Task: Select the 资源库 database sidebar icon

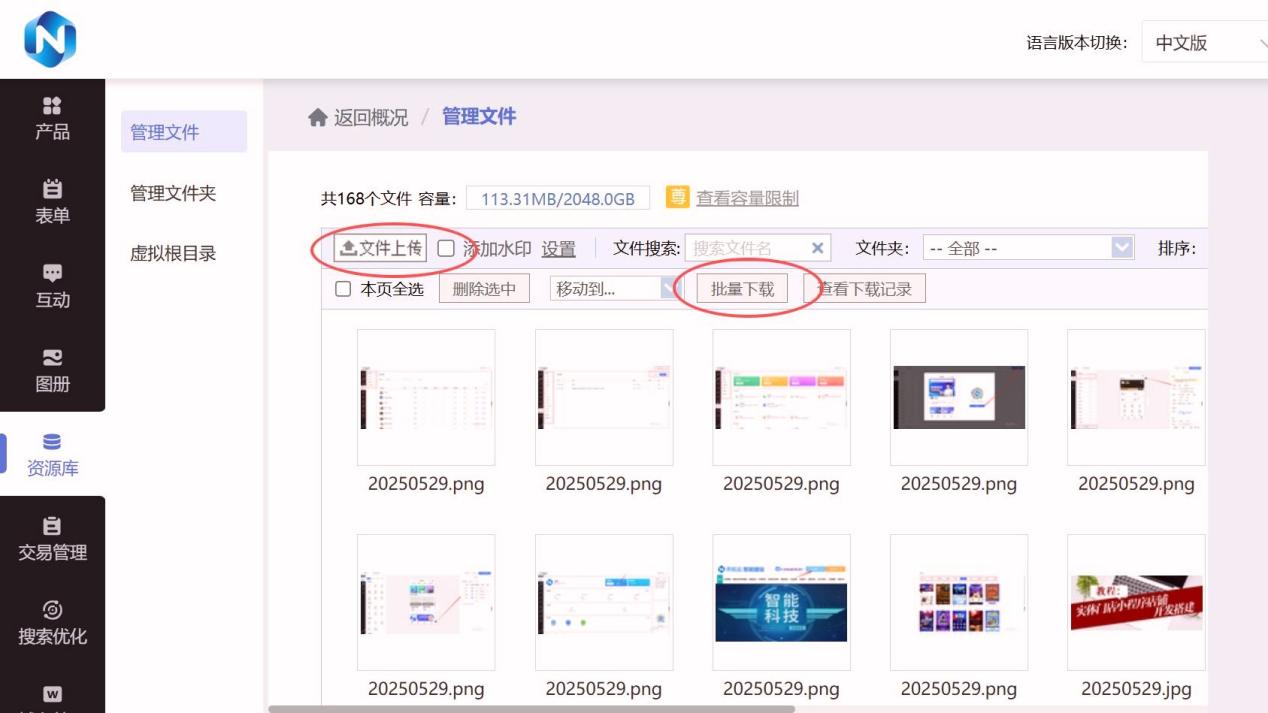Action: tap(52, 442)
